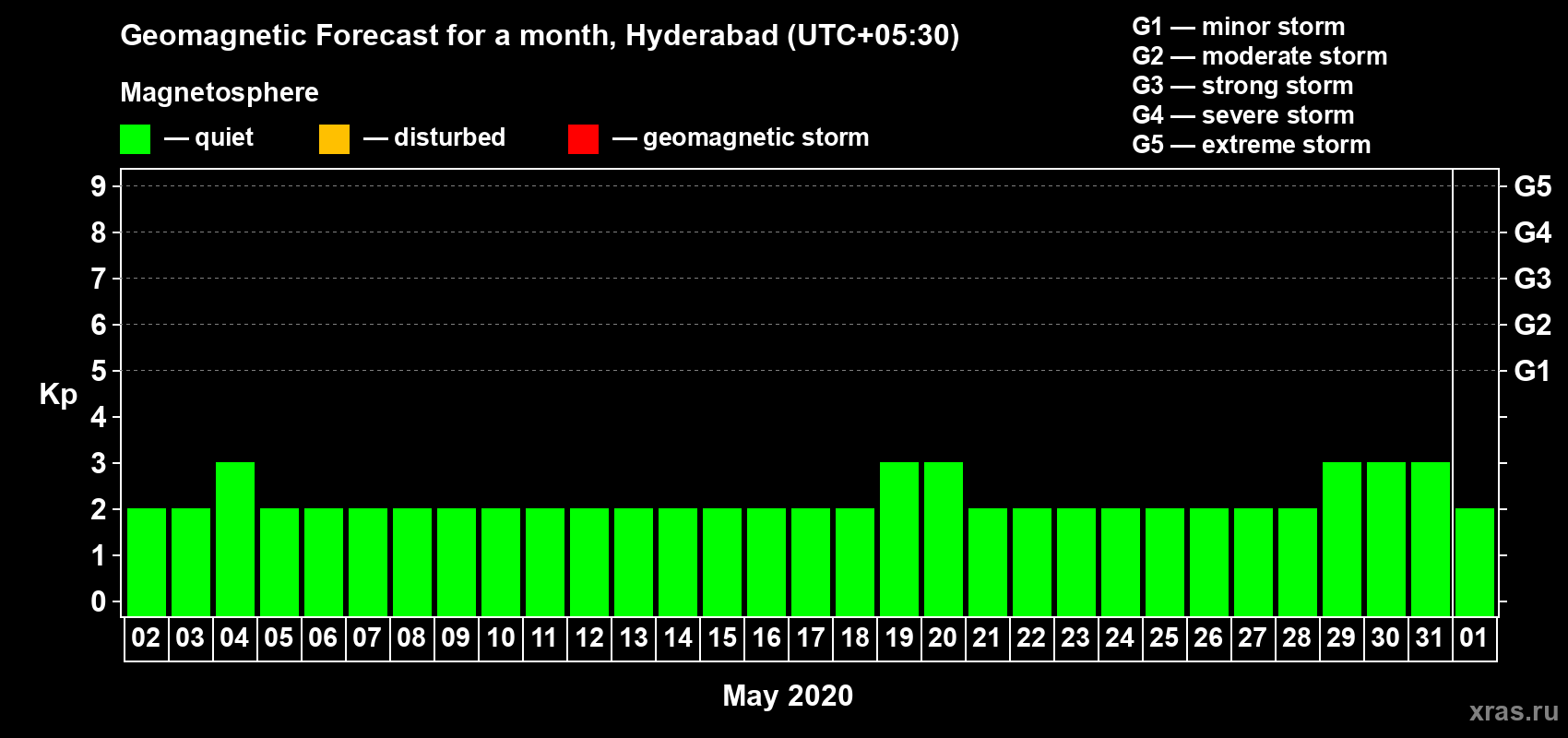This screenshot has width=1568, height=738.
Task: Click date label 05 on the axis
Action: coord(279,637)
